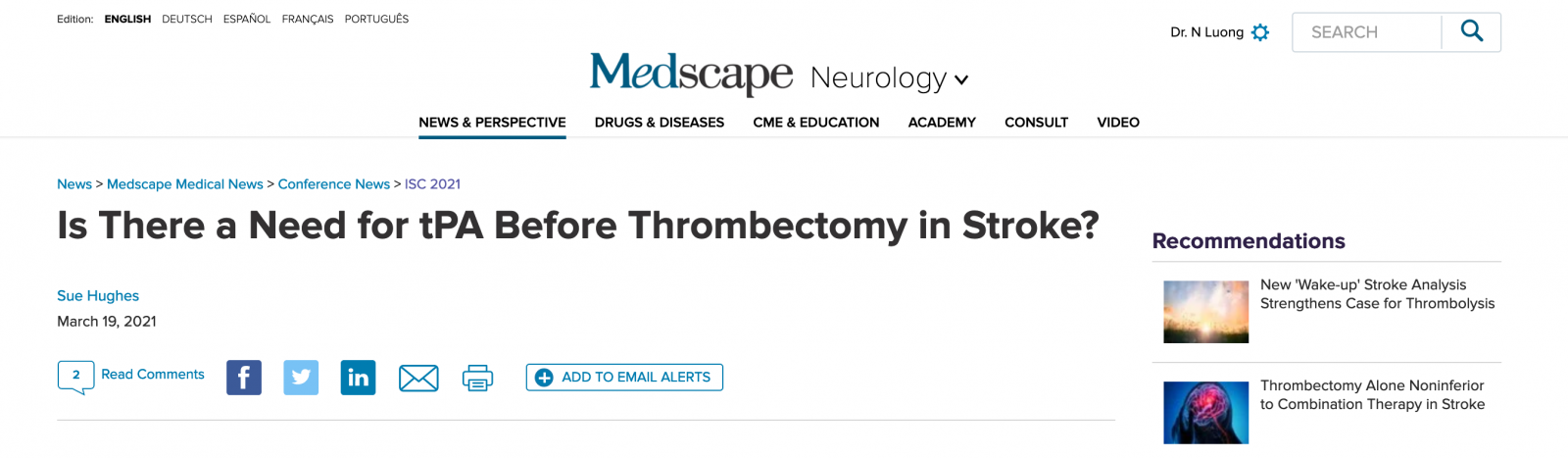Focus the Search input field

1367,32
